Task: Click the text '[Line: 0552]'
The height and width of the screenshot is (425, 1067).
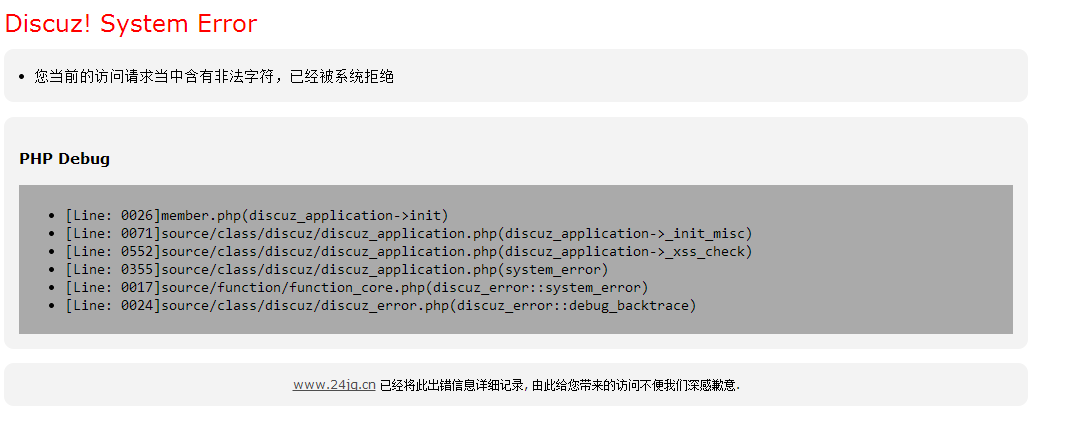Action: pyautogui.click(x=113, y=252)
